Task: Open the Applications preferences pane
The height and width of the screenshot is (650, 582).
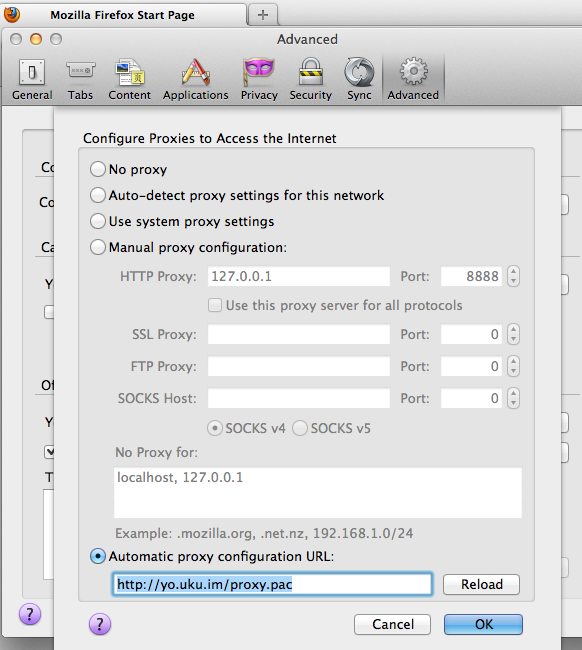Action: (195, 80)
